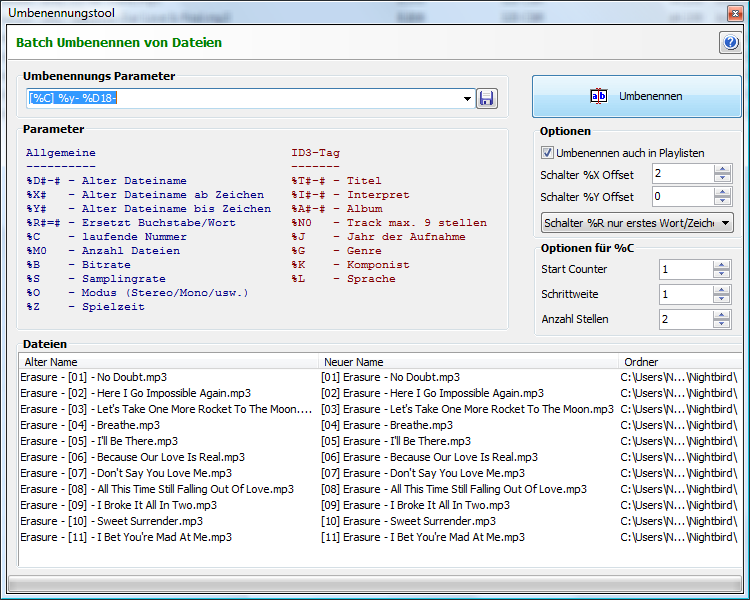
Task: Decrease the Schrittweite value
Action: click(x=723, y=299)
